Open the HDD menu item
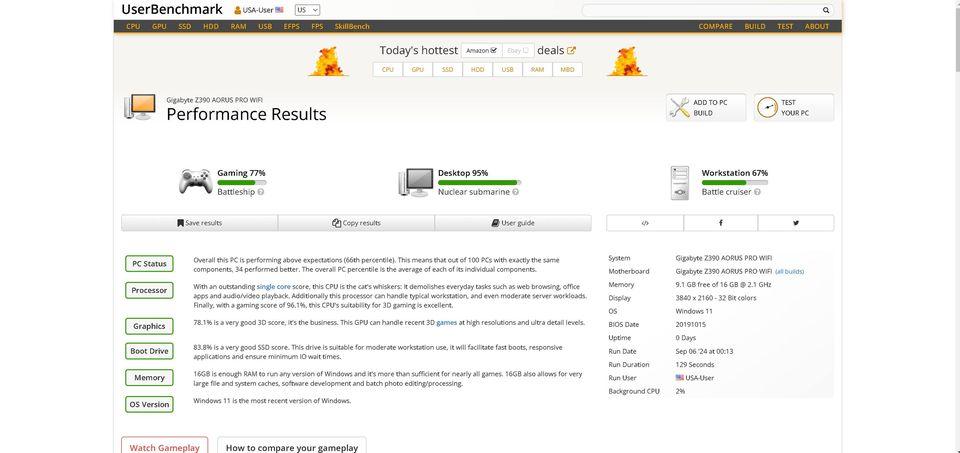Viewport: 960px width, 453px height. tap(211, 26)
